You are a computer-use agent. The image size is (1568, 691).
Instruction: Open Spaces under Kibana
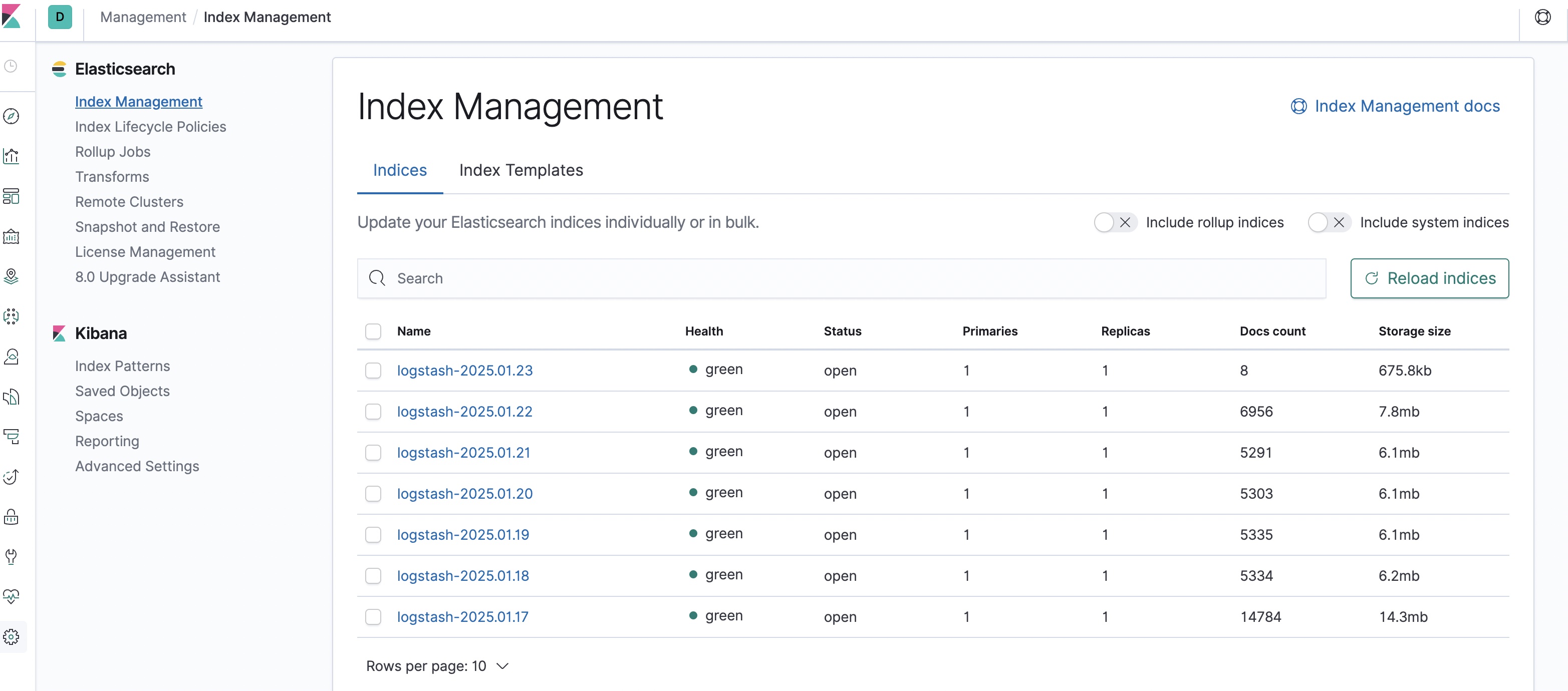tap(99, 416)
